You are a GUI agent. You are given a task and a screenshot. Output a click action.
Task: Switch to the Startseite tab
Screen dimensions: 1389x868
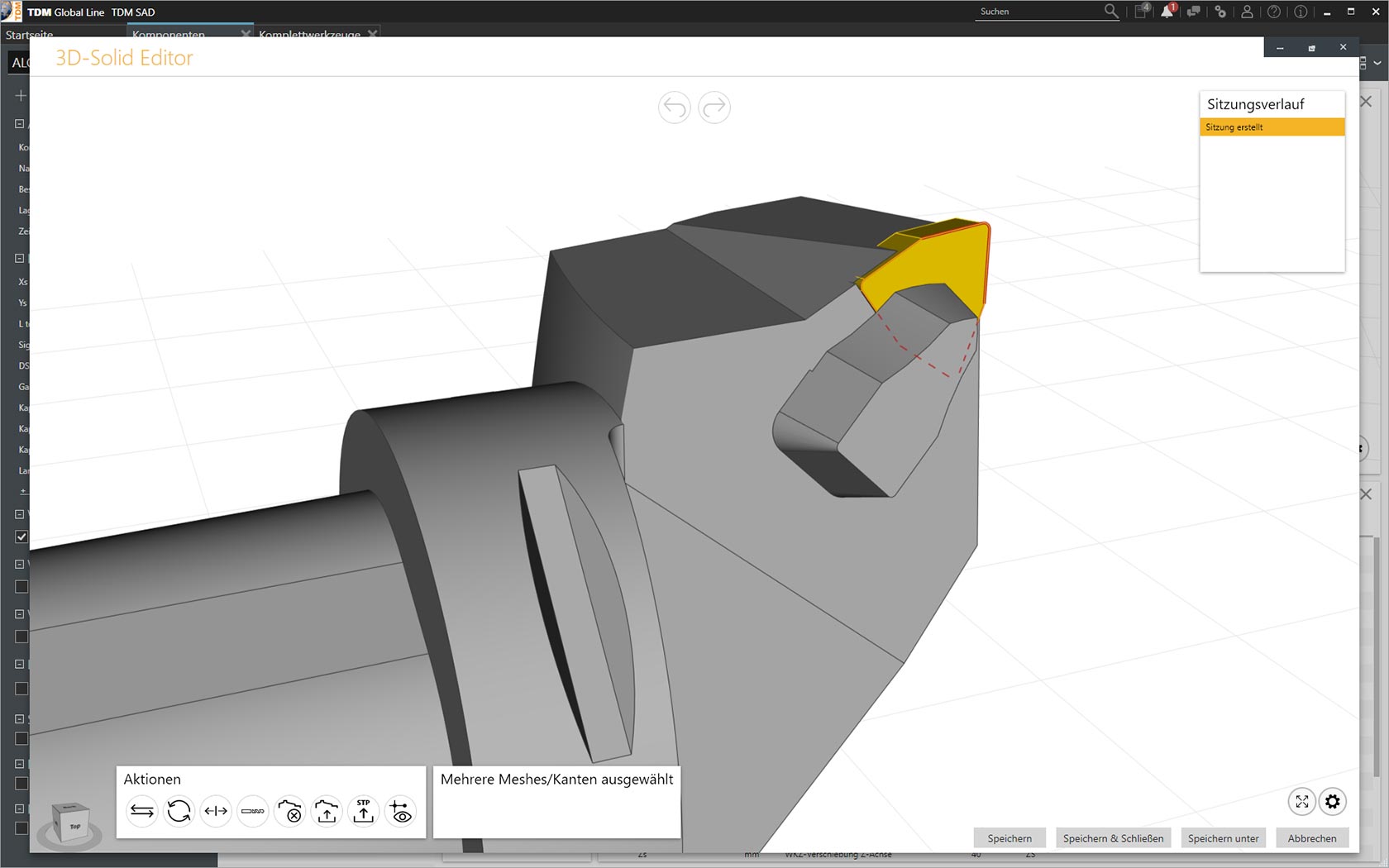[29, 34]
